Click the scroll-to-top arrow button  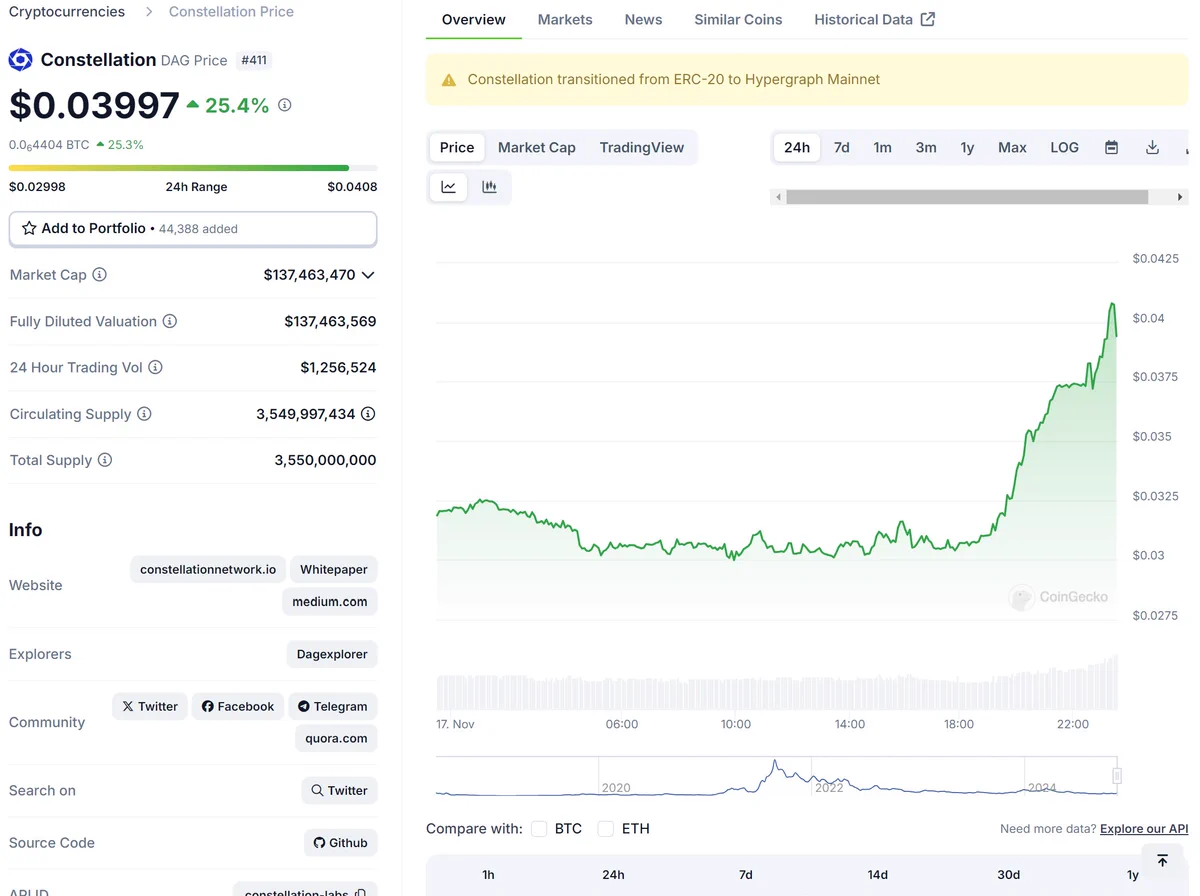1162,861
